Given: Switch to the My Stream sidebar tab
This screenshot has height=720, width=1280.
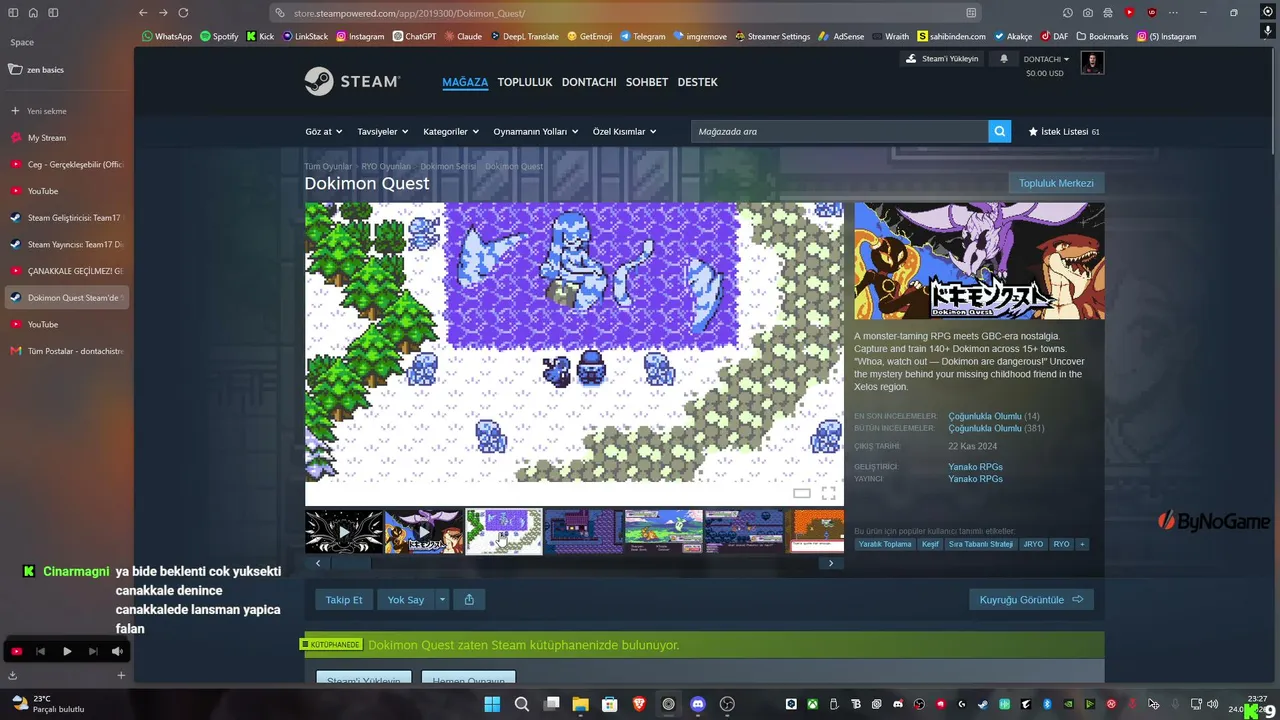Looking at the screenshot, I should (66, 138).
